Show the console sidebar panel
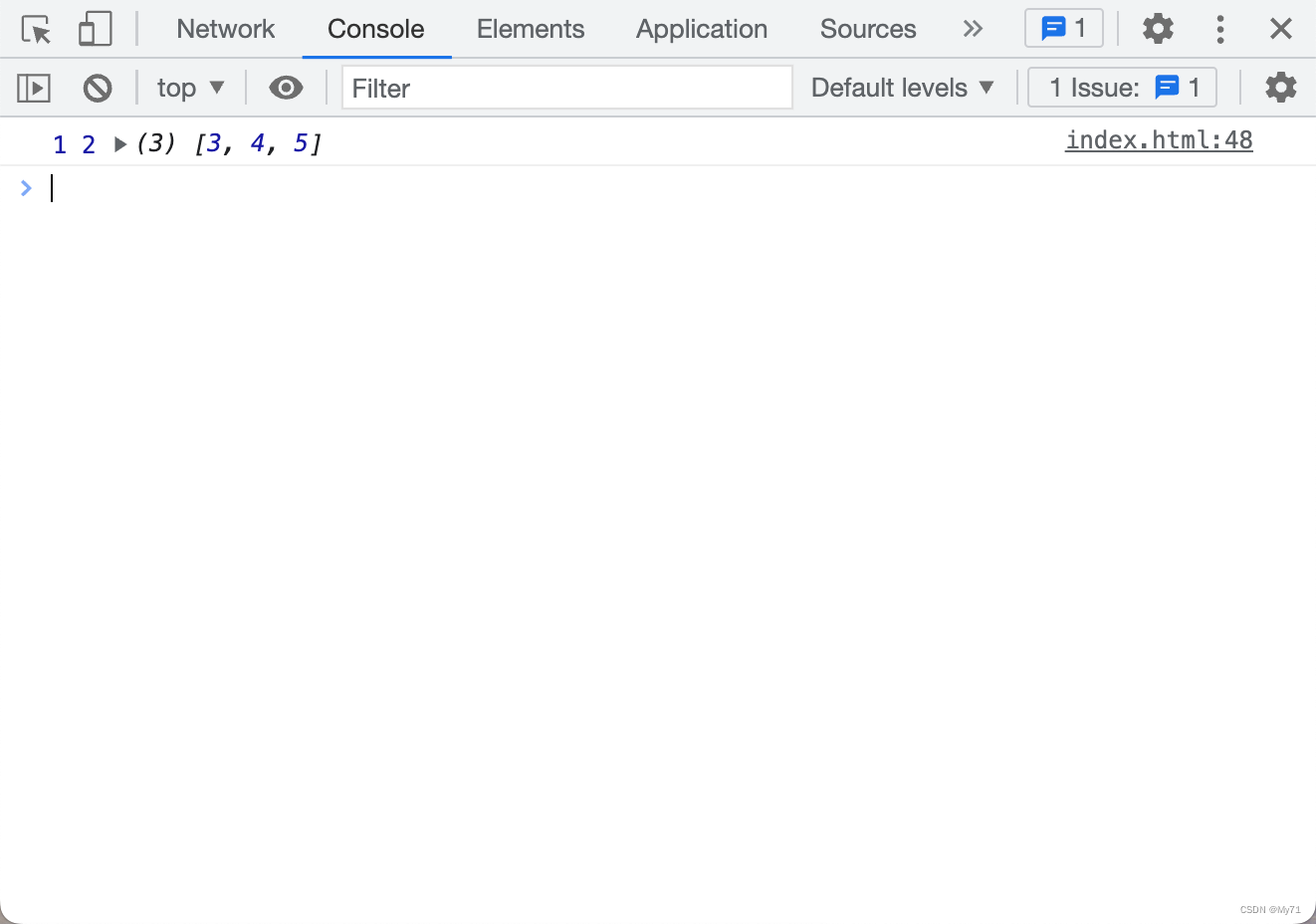This screenshot has width=1316, height=924. 34,89
